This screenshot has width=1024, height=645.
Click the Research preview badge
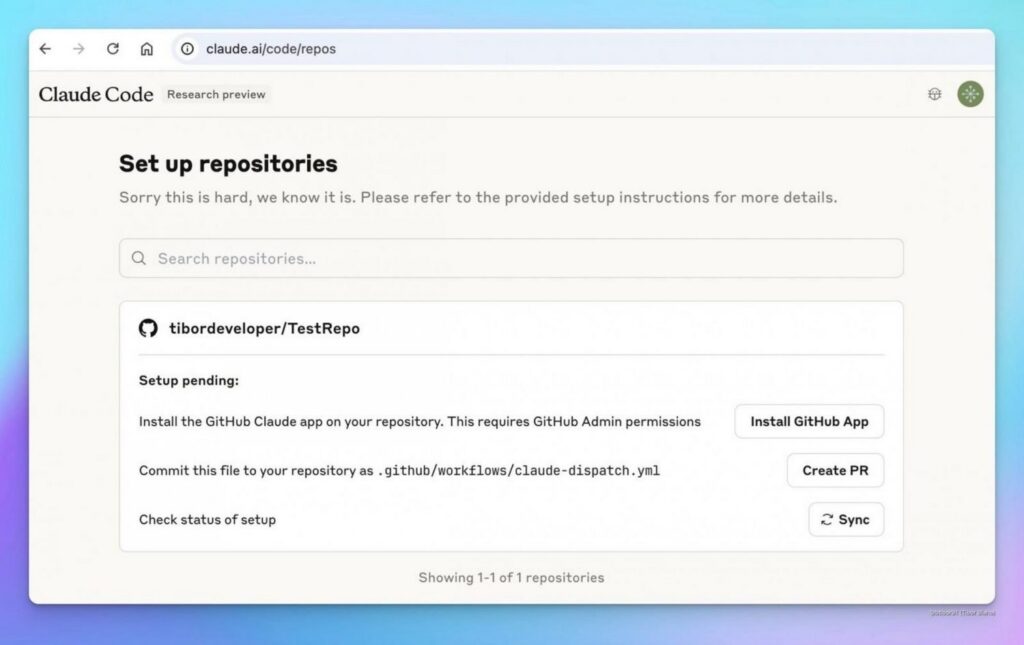pos(216,94)
